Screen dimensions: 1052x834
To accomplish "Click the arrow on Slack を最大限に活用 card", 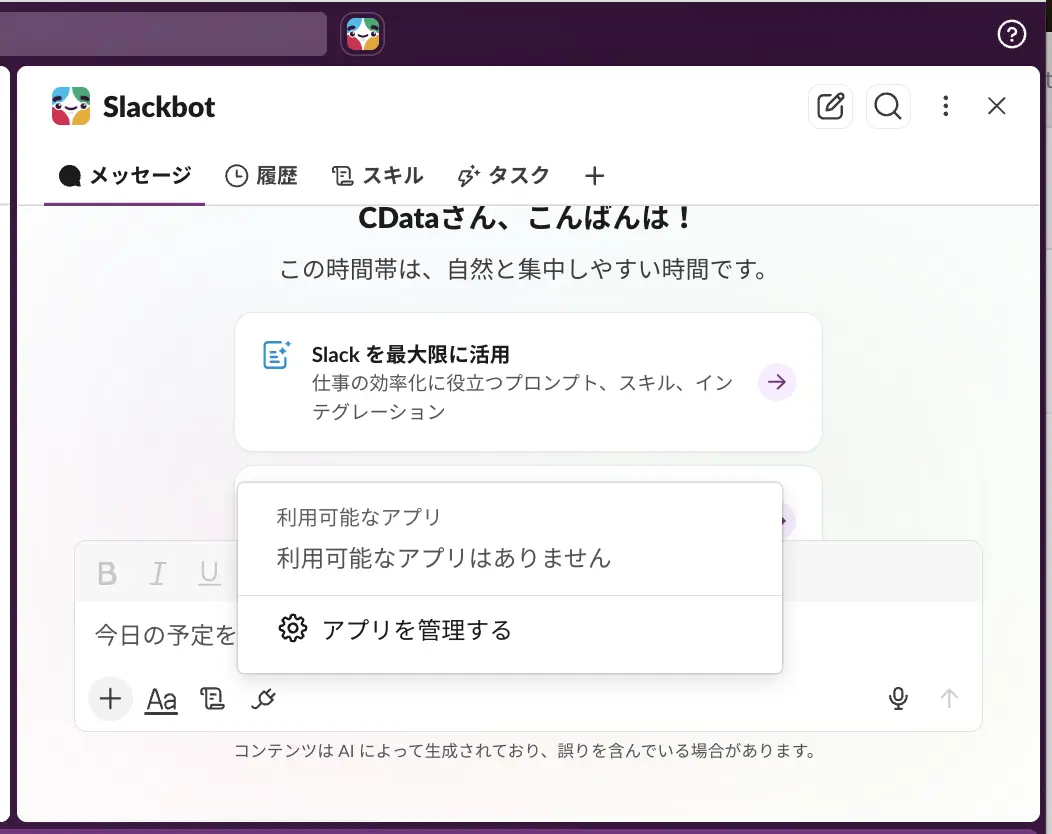I will point(777,382).
